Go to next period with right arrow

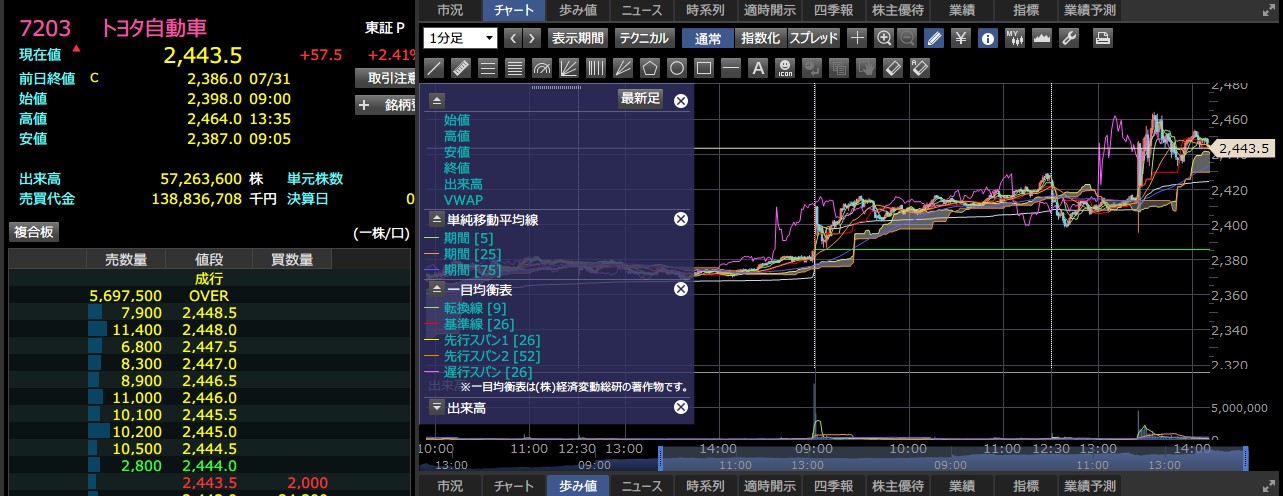tap(532, 39)
